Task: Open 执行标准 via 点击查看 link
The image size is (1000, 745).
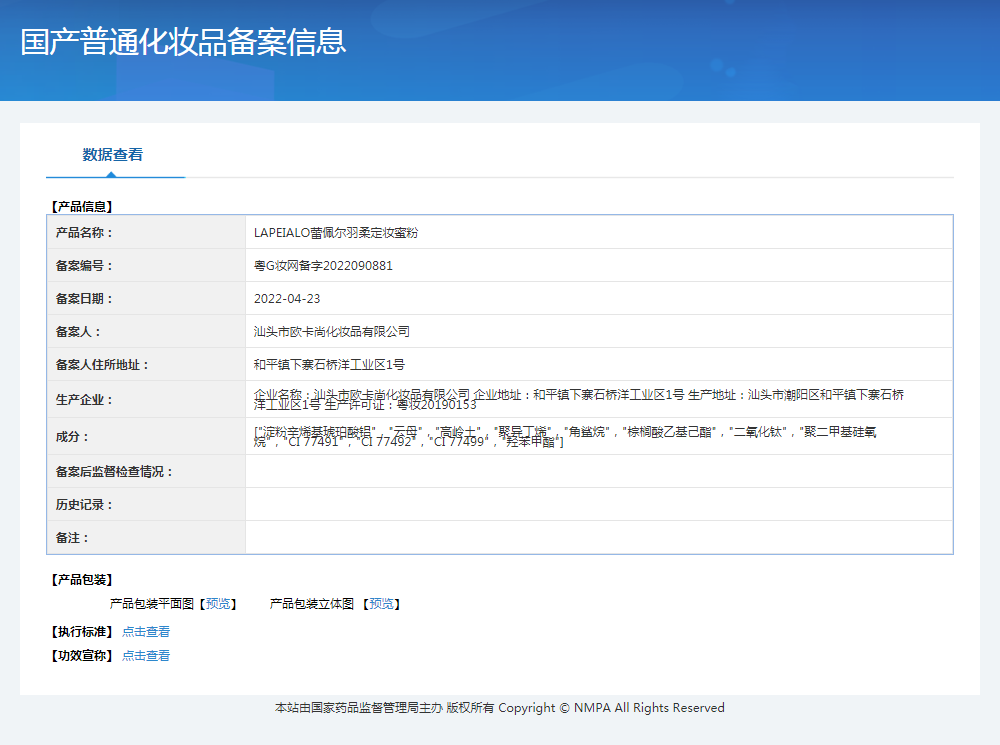Action: [x=146, y=631]
